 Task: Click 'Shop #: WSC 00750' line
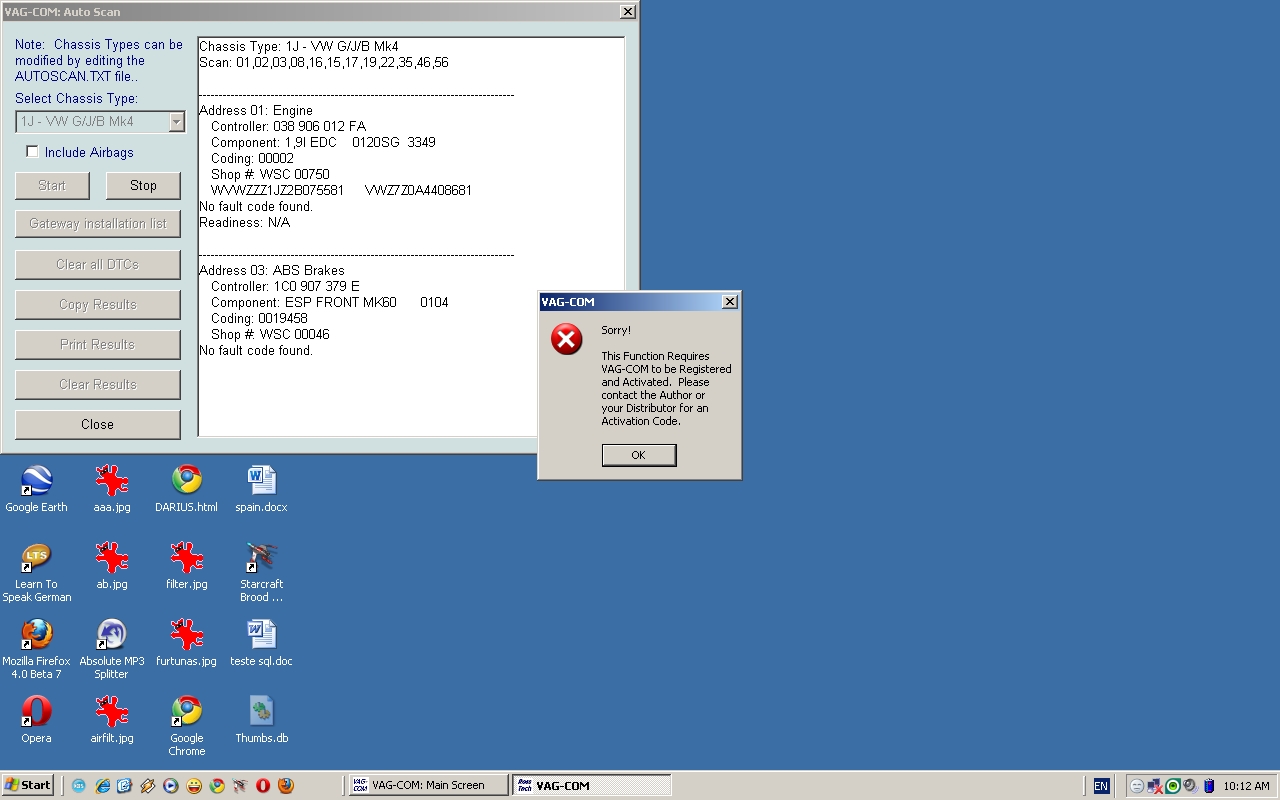click(x=270, y=174)
